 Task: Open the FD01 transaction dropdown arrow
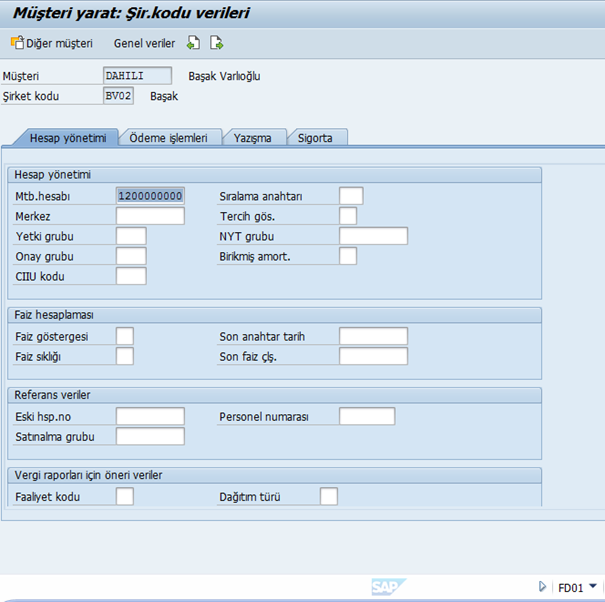point(593,587)
